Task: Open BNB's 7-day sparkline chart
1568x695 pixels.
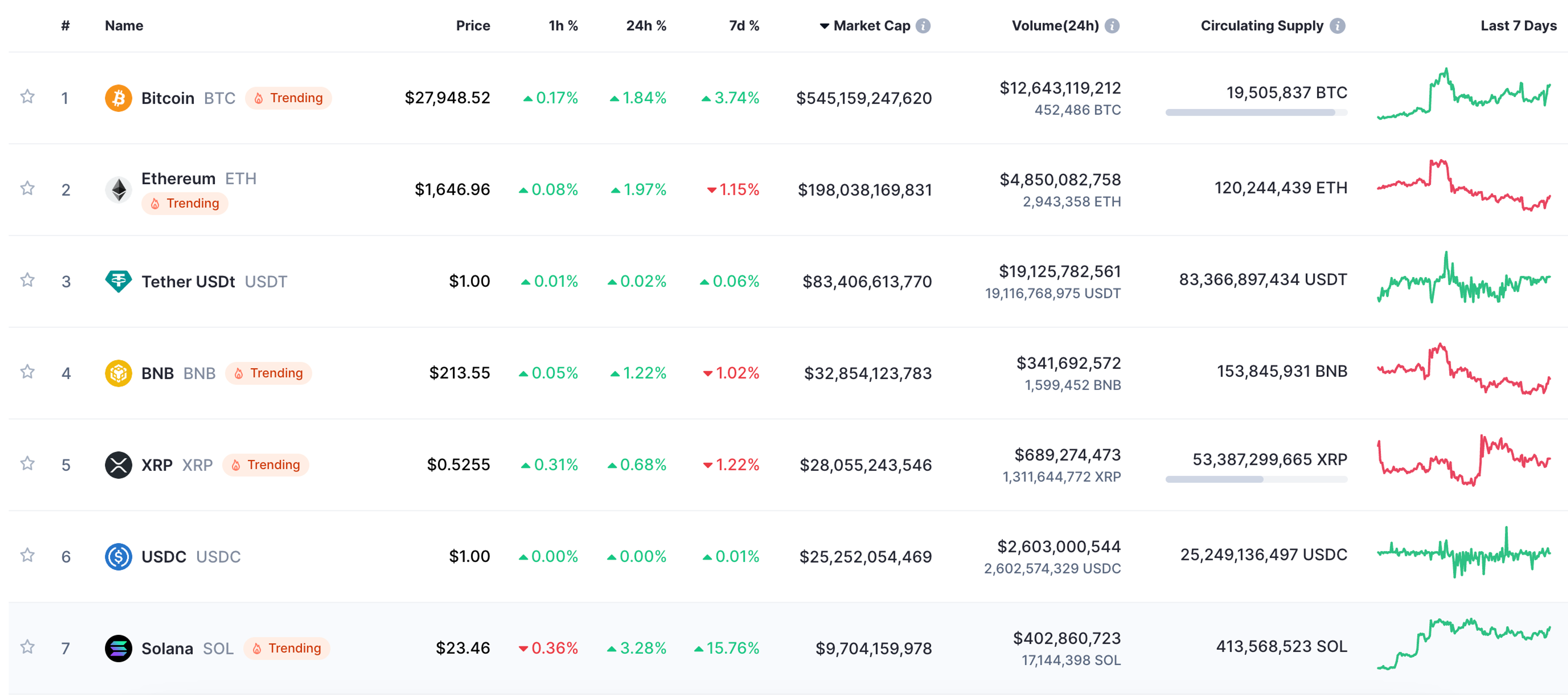Action: 1464,369
